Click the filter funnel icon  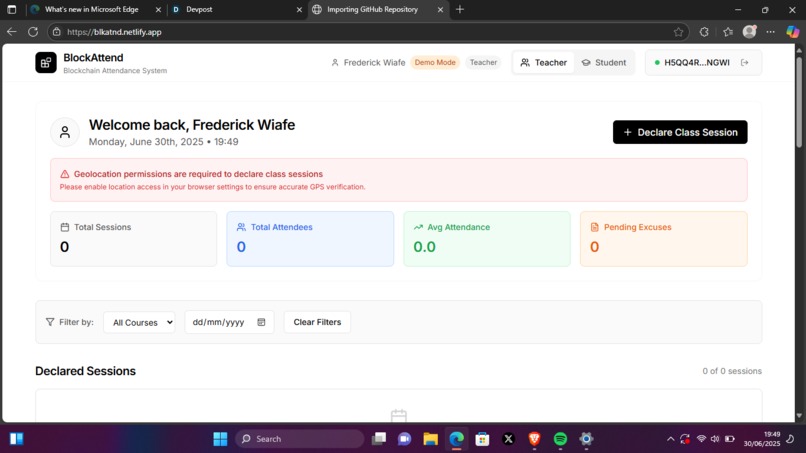click(50, 322)
